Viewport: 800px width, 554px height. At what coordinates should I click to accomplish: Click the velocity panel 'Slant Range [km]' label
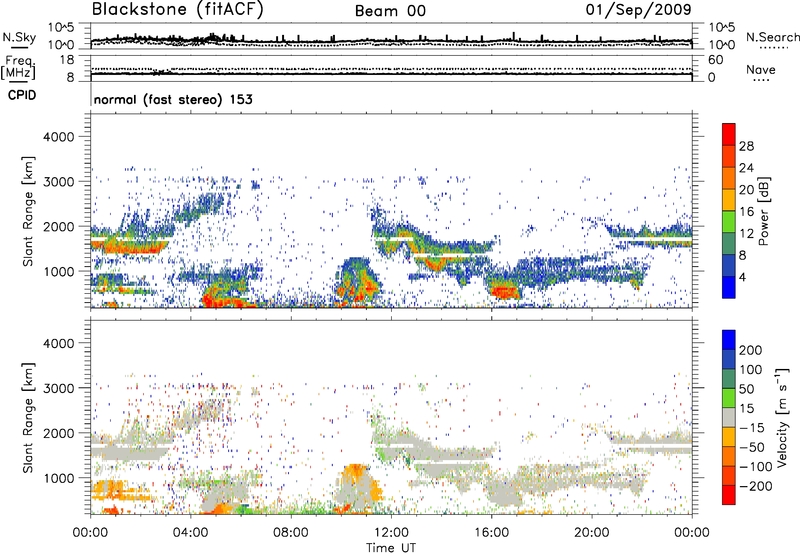[x=28, y=417]
